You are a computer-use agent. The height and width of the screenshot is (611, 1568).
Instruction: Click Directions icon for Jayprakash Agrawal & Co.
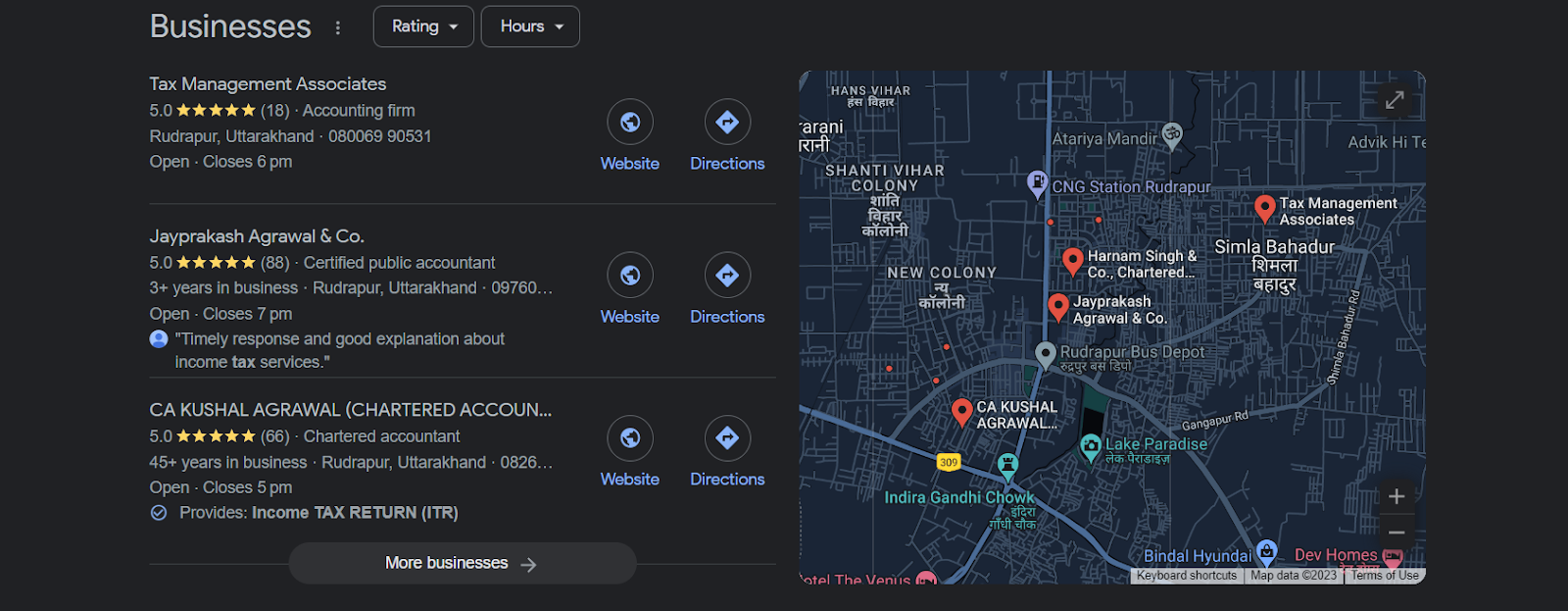coord(727,276)
